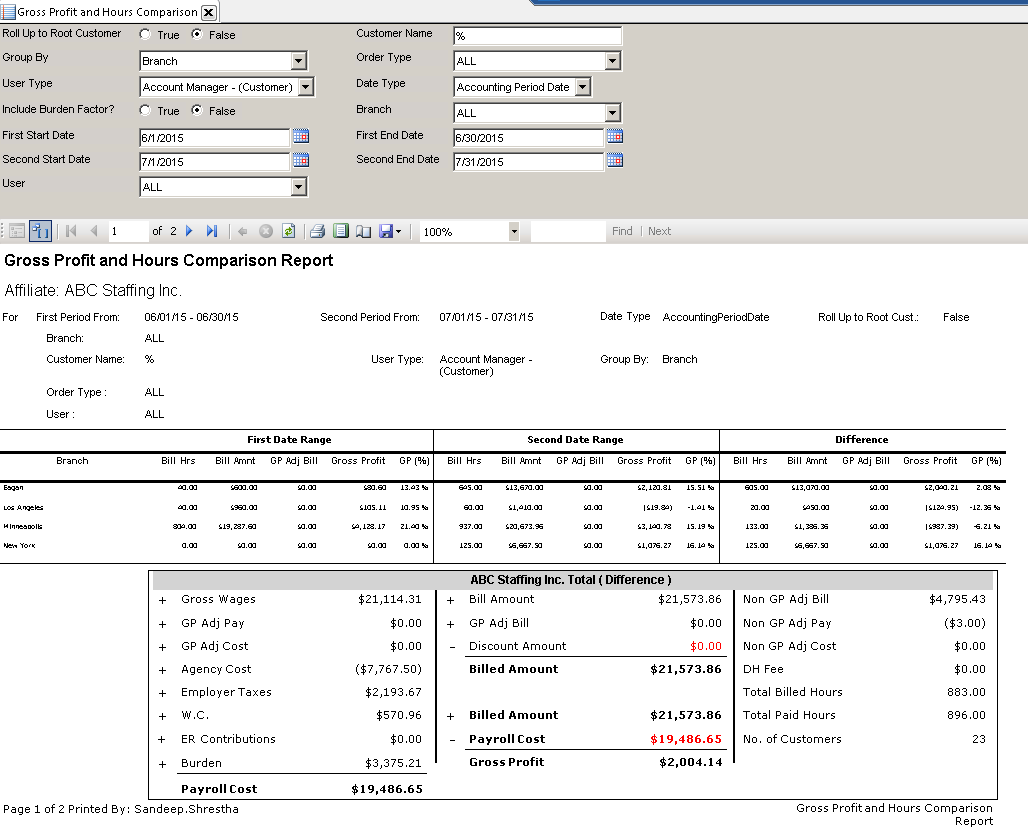The height and width of the screenshot is (828, 1028).
Task: Click the Gross Profit total $2,004.14
Action: (x=690, y=762)
